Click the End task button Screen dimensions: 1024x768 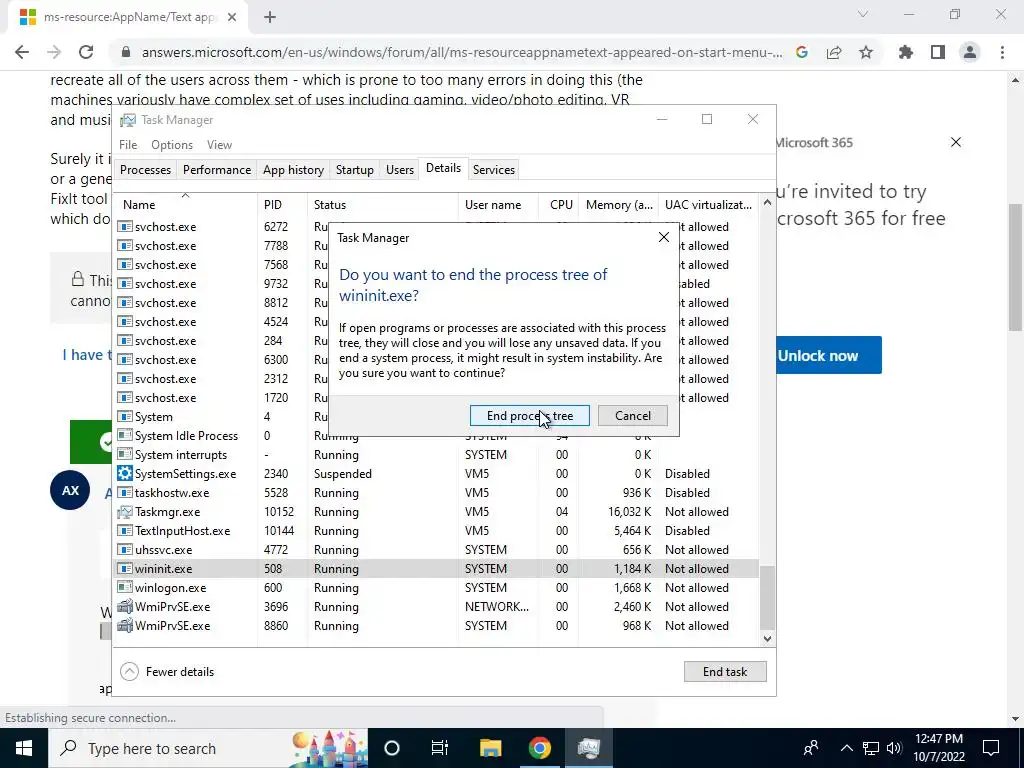point(725,671)
